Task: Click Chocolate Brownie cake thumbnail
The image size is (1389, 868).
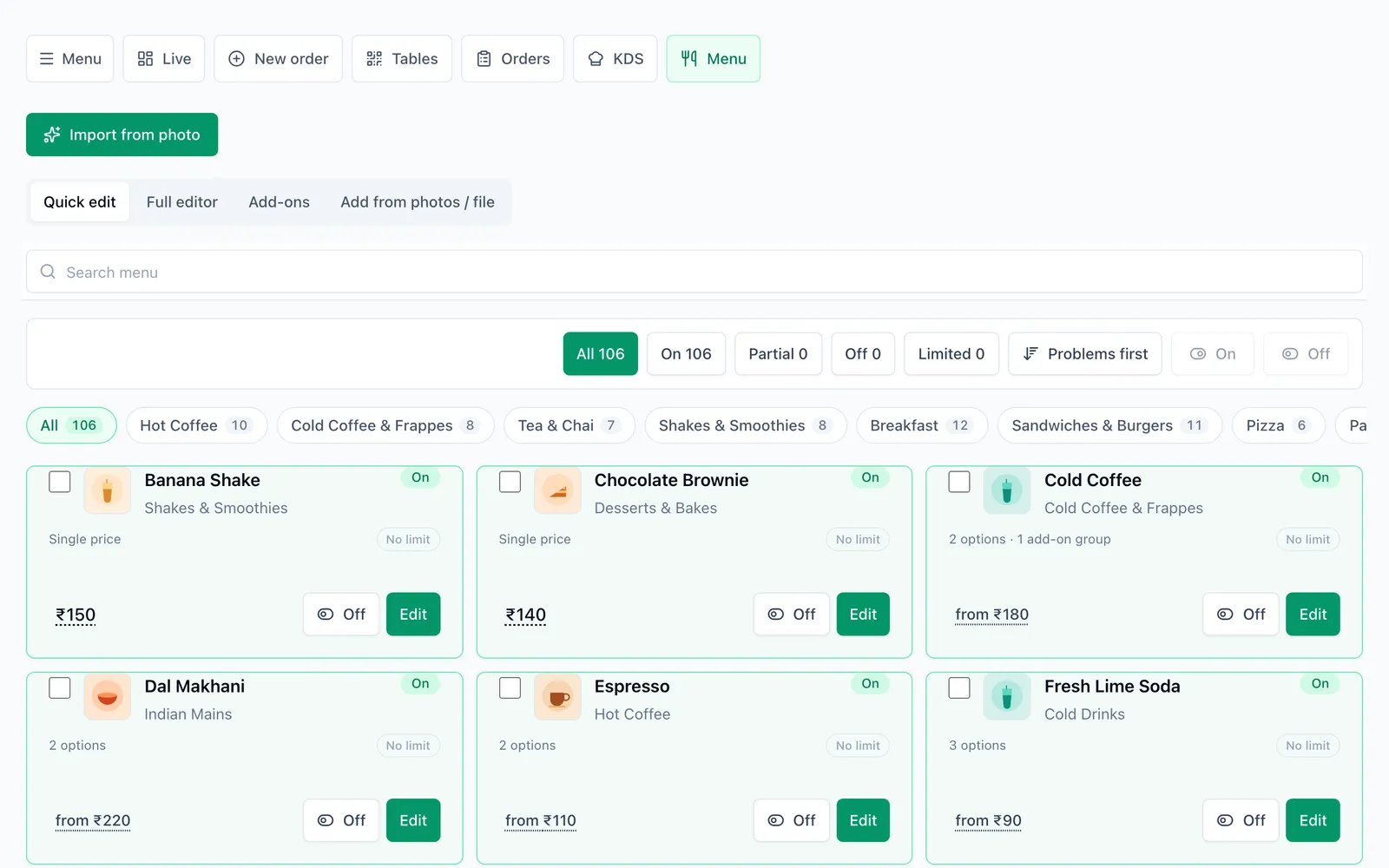Action: (557, 491)
